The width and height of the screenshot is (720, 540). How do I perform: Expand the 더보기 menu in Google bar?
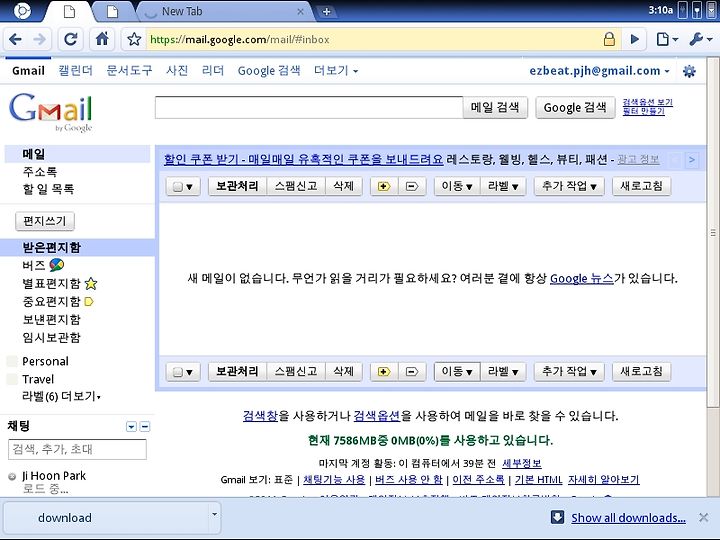click(336, 71)
